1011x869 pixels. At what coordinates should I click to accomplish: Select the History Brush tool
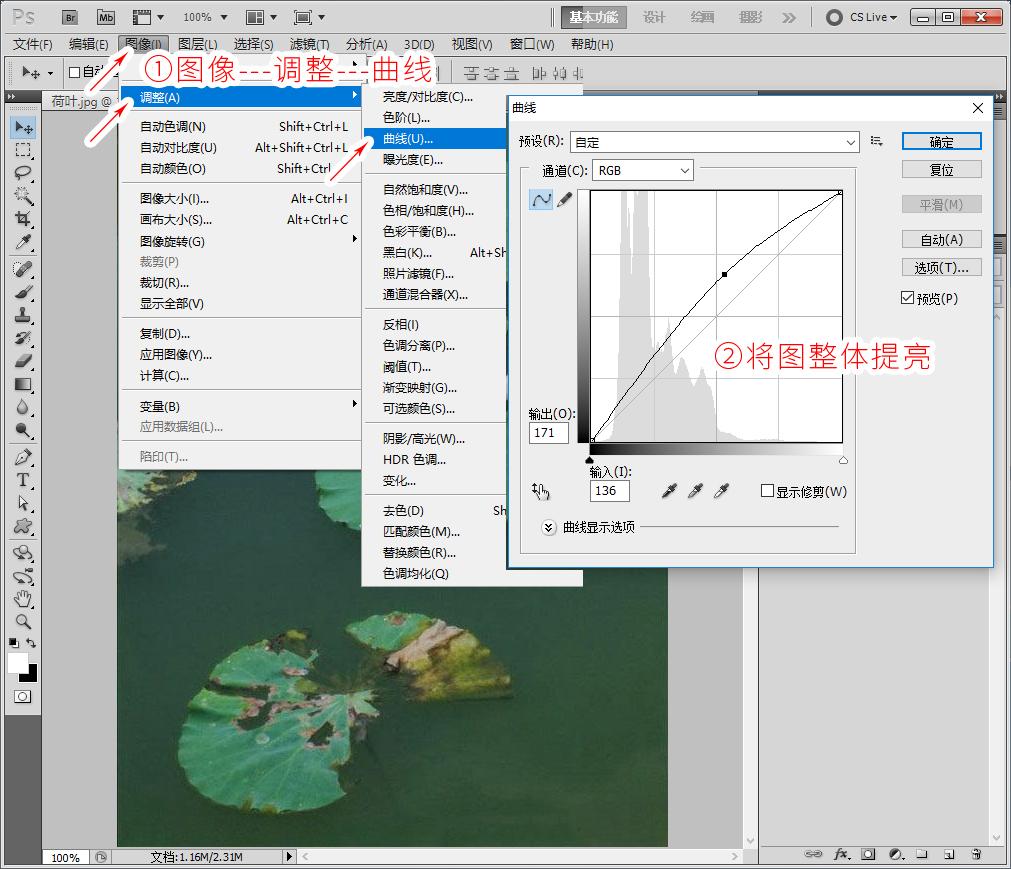tap(23, 338)
